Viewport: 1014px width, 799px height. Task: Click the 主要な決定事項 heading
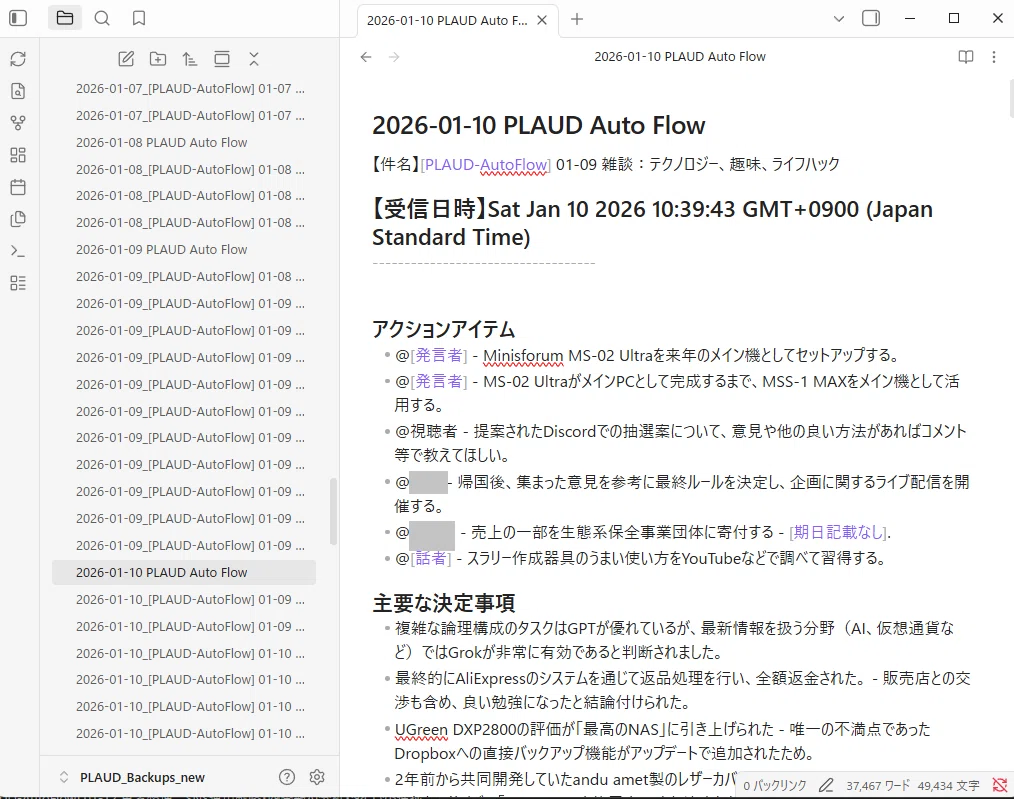click(x=444, y=603)
